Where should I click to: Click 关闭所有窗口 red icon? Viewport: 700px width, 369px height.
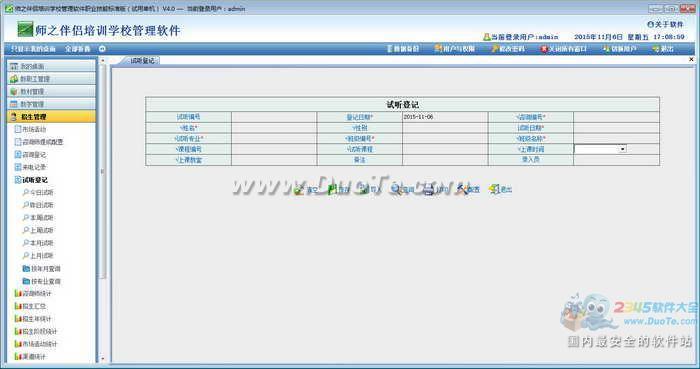click(544, 49)
